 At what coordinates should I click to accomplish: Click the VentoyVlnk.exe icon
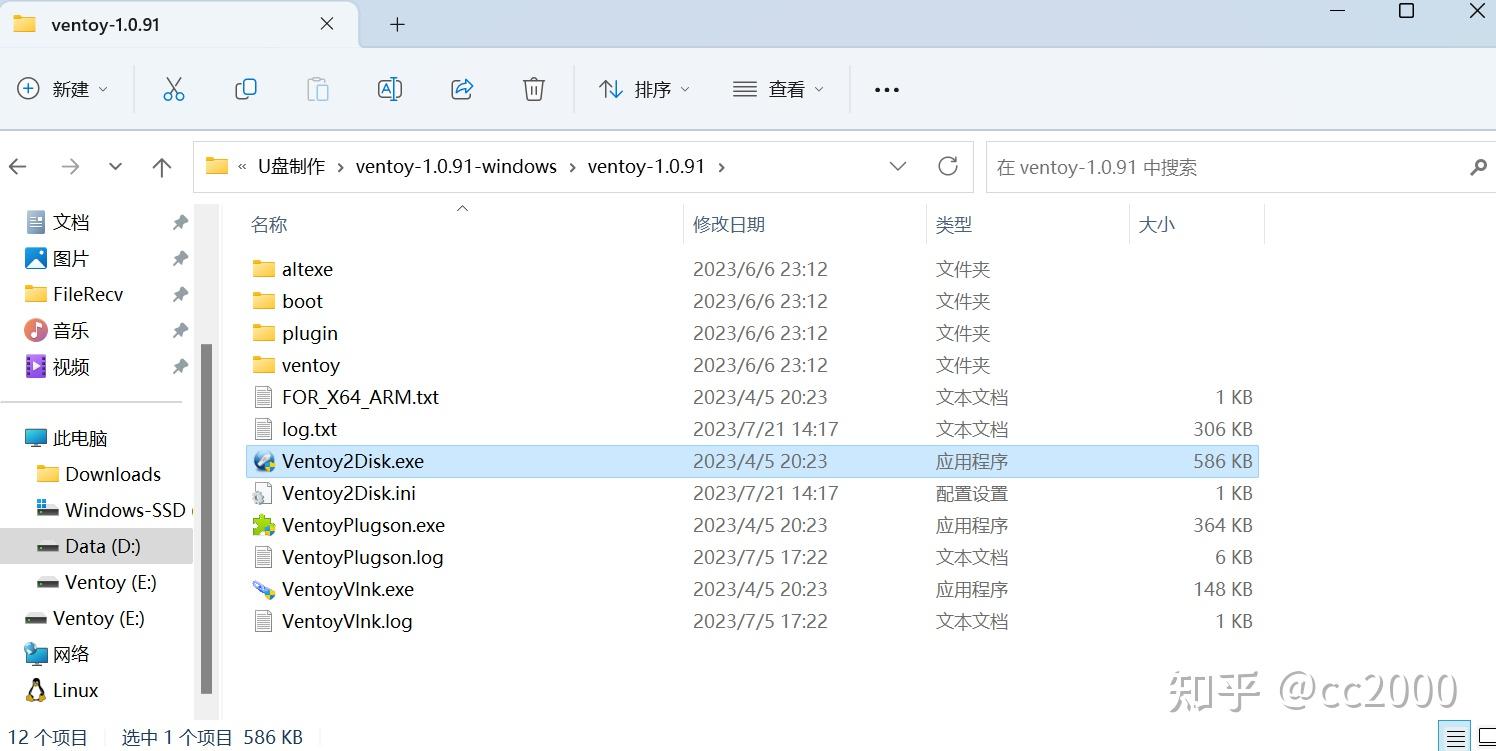pyautogui.click(x=264, y=589)
